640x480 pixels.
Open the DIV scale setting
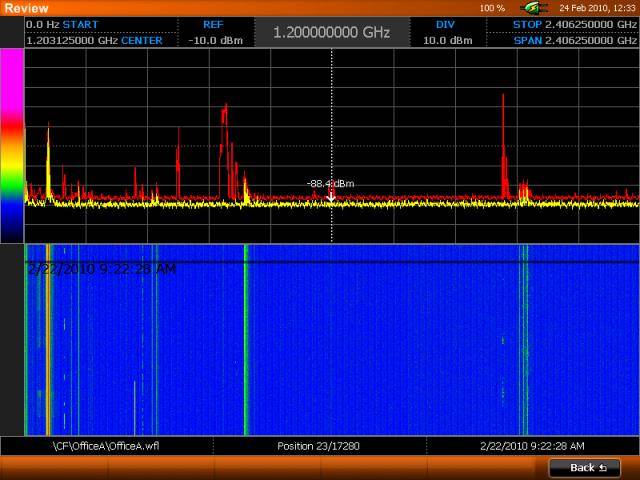(x=447, y=32)
